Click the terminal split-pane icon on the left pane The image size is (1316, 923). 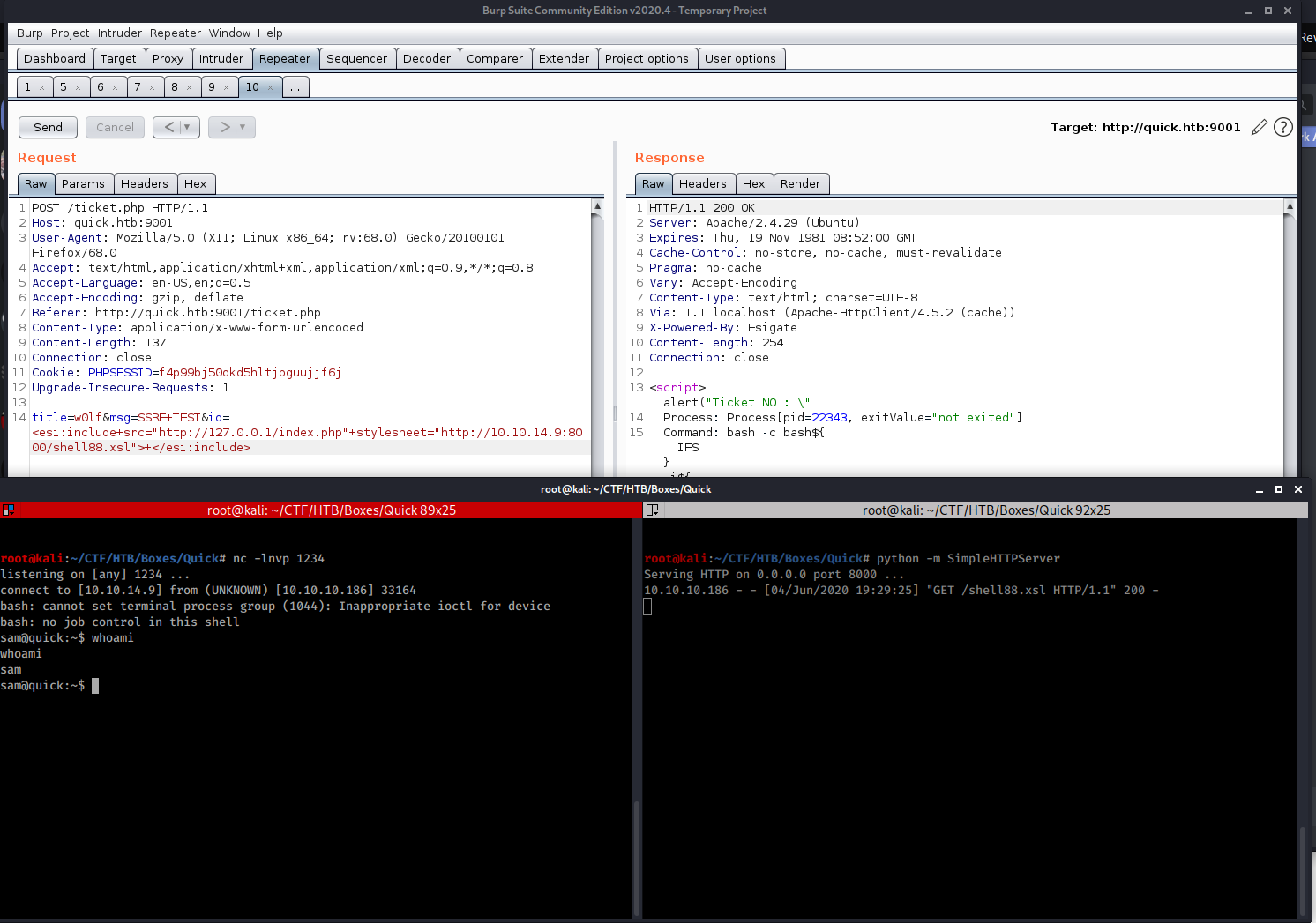click(x=8, y=510)
